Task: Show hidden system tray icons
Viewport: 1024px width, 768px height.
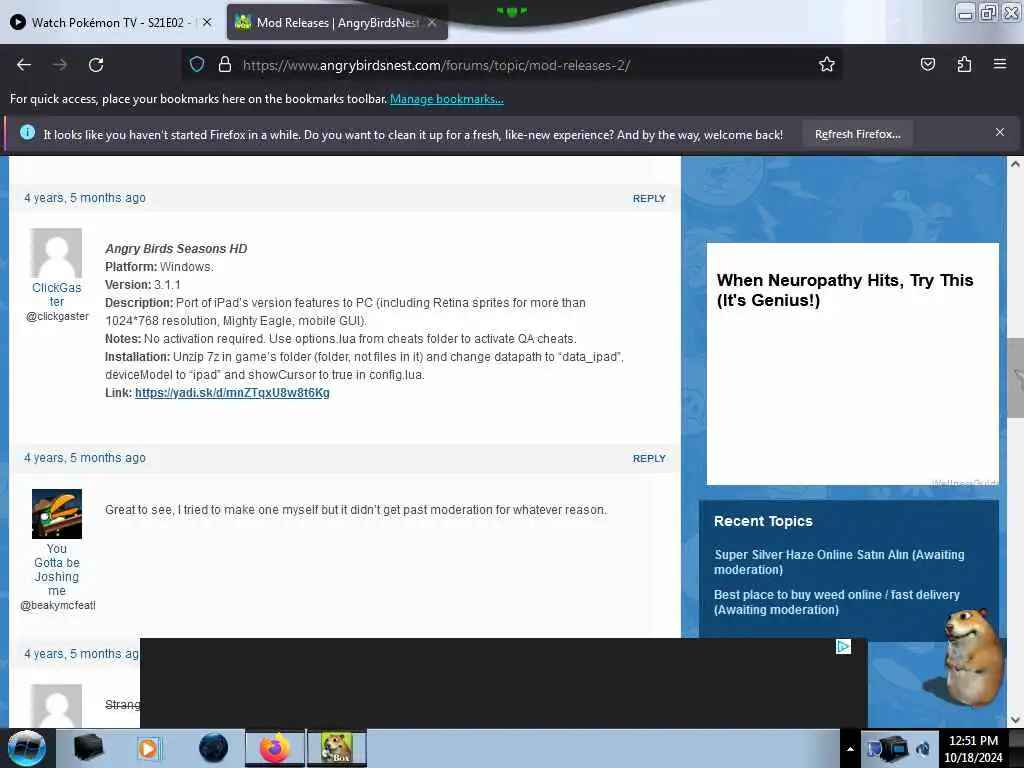Action: coord(850,748)
